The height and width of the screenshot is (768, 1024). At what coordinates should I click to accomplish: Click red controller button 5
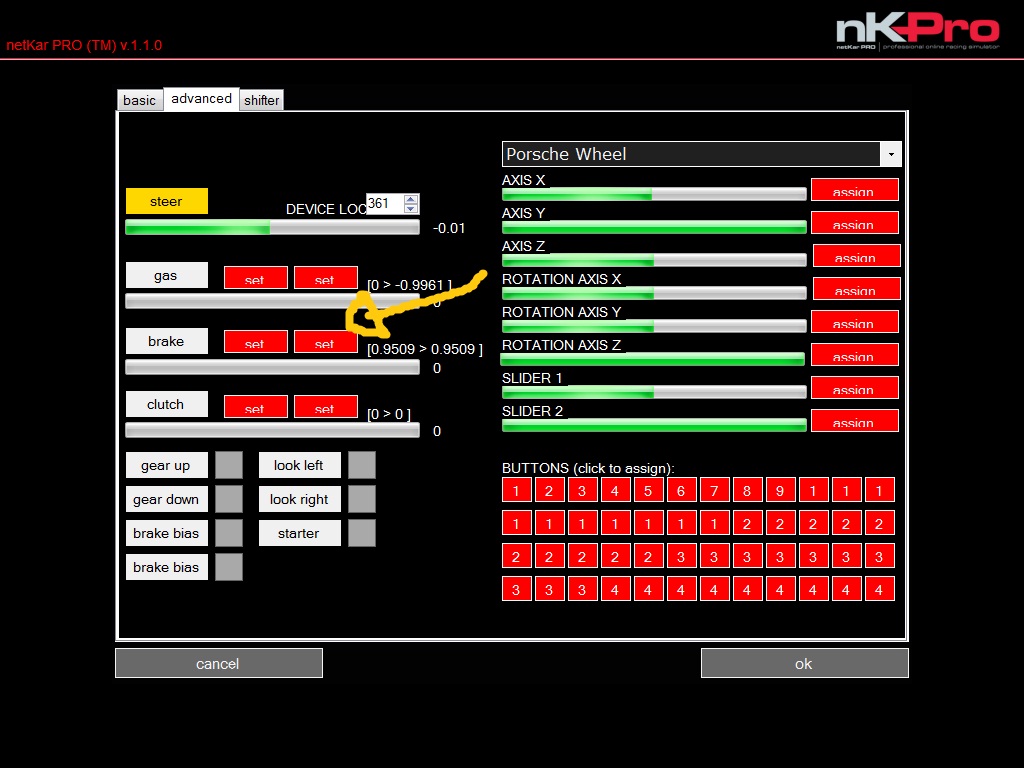648,490
